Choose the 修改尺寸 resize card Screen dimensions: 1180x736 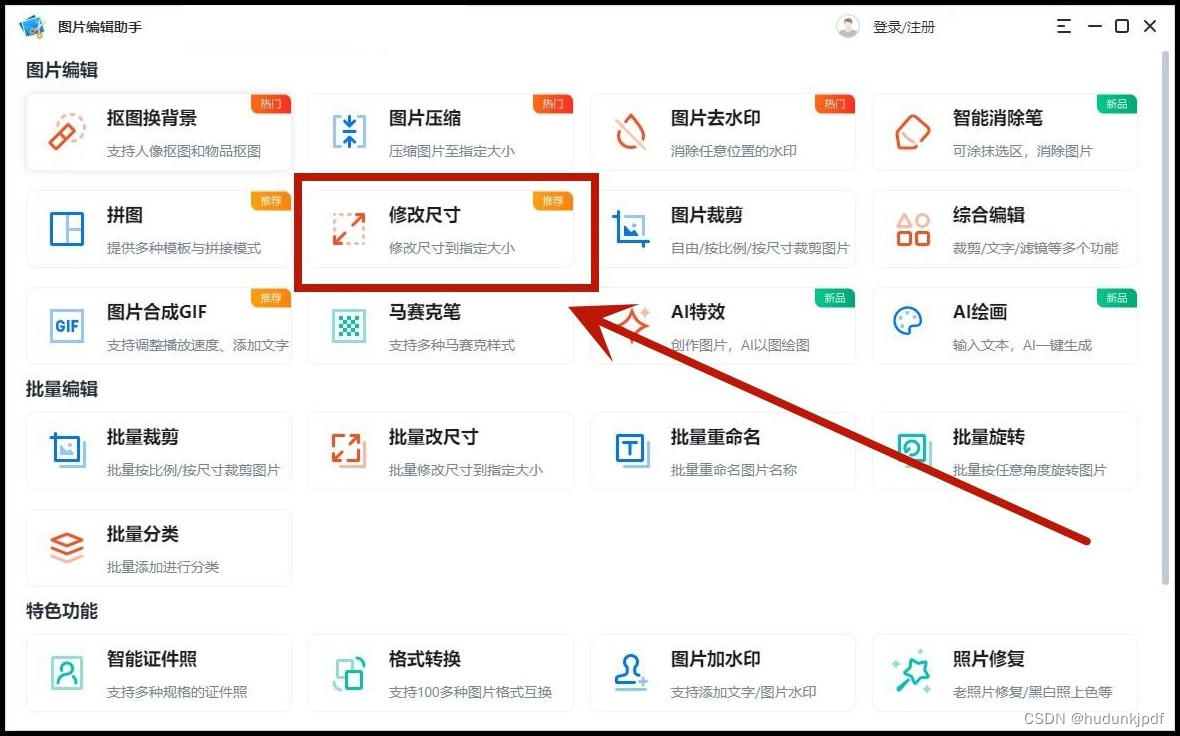click(441, 229)
